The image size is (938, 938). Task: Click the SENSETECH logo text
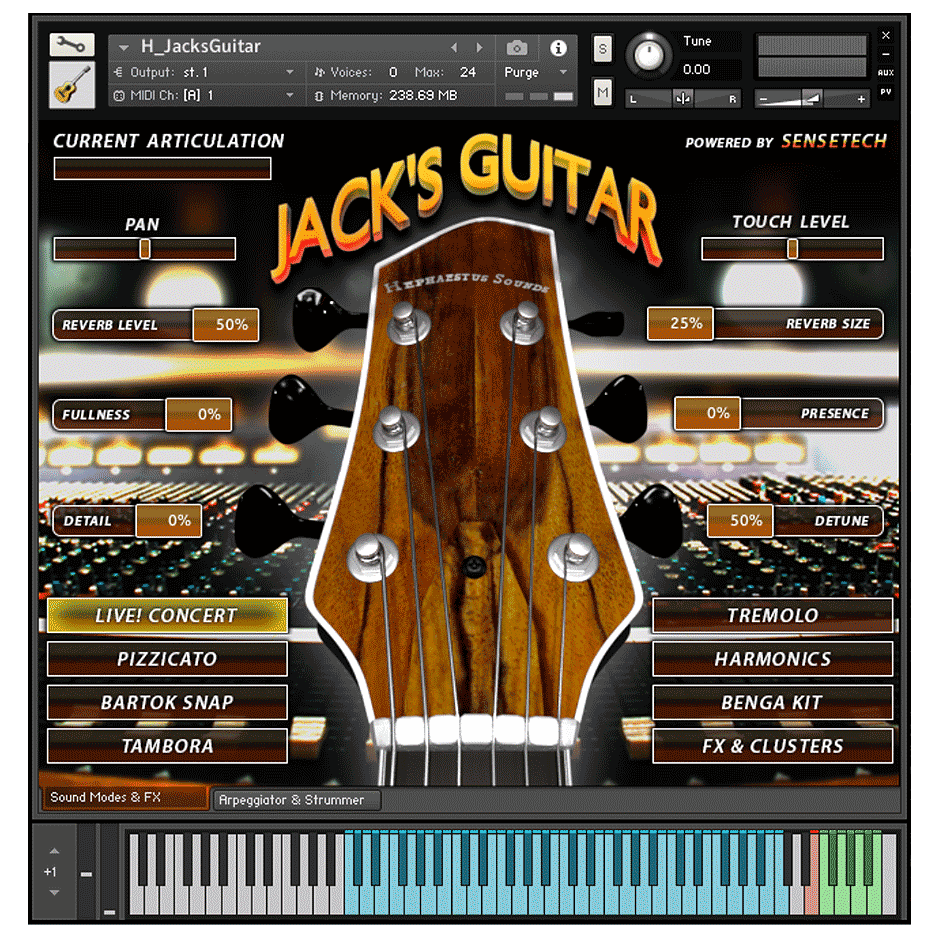[834, 141]
